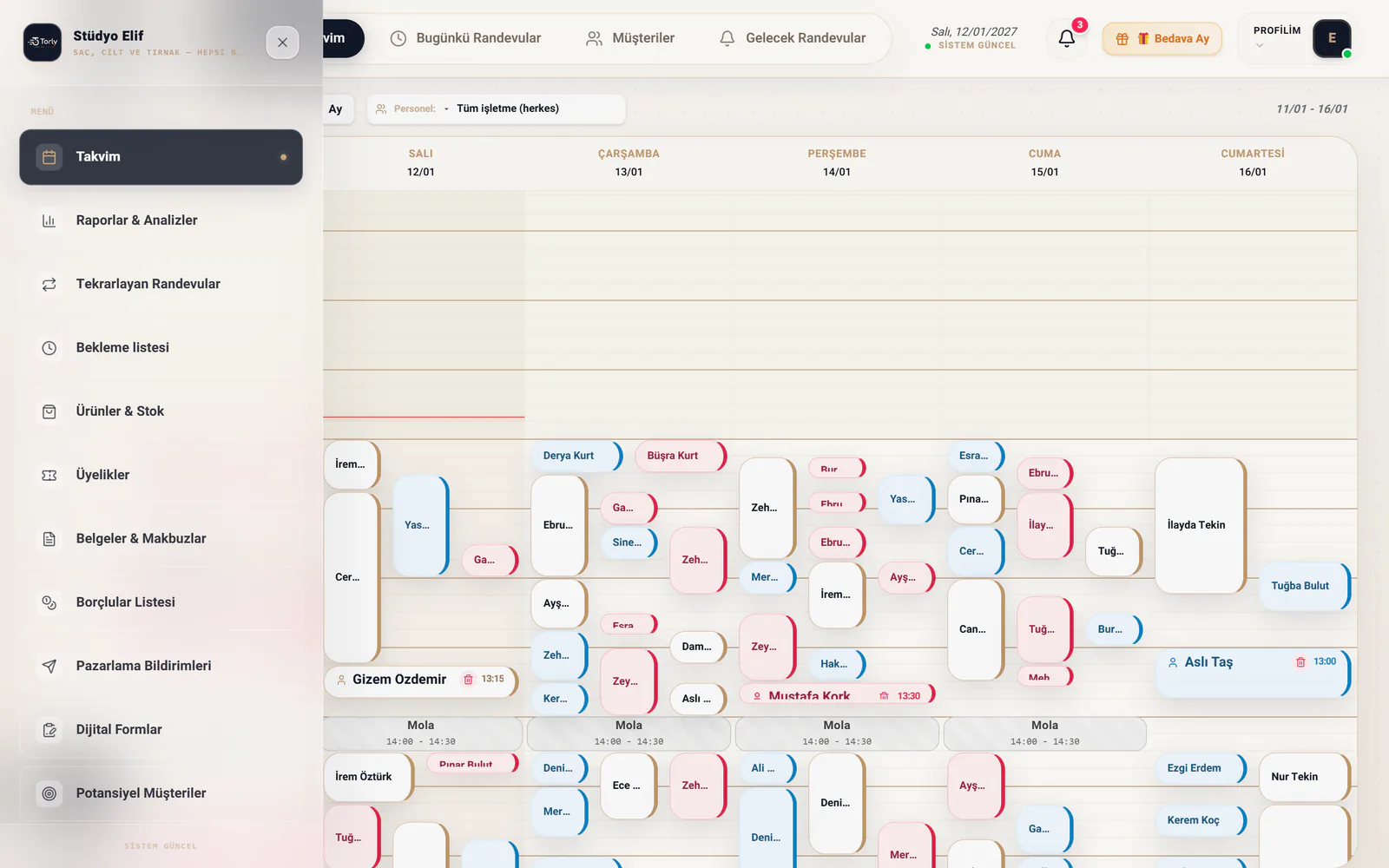Click the Belgeler & Makbuzlar document icon

[49, 539]
